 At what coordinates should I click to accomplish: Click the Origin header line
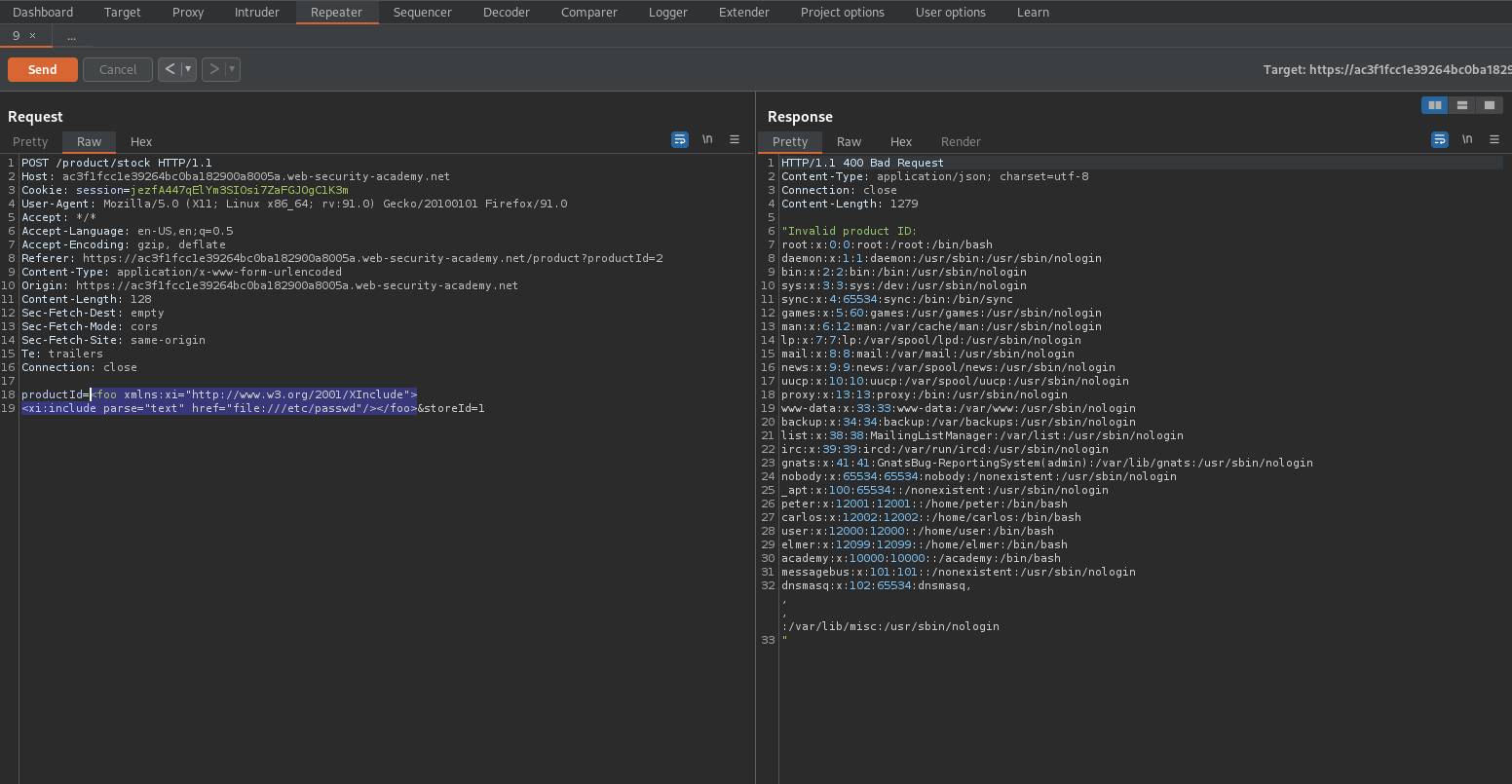[270, 285]
